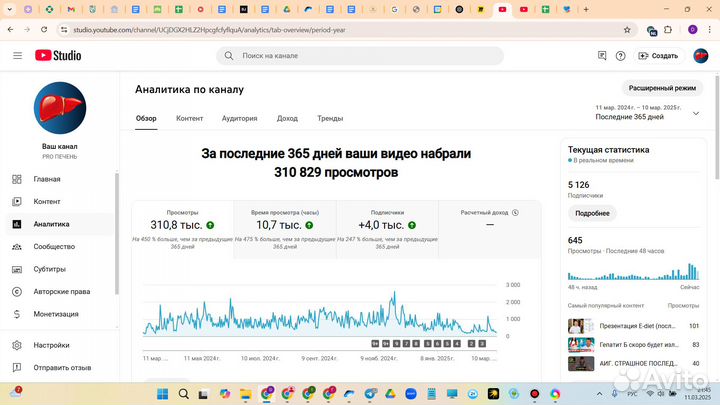Open 'Авторские права' sidebar item

[x=60, y=292]
